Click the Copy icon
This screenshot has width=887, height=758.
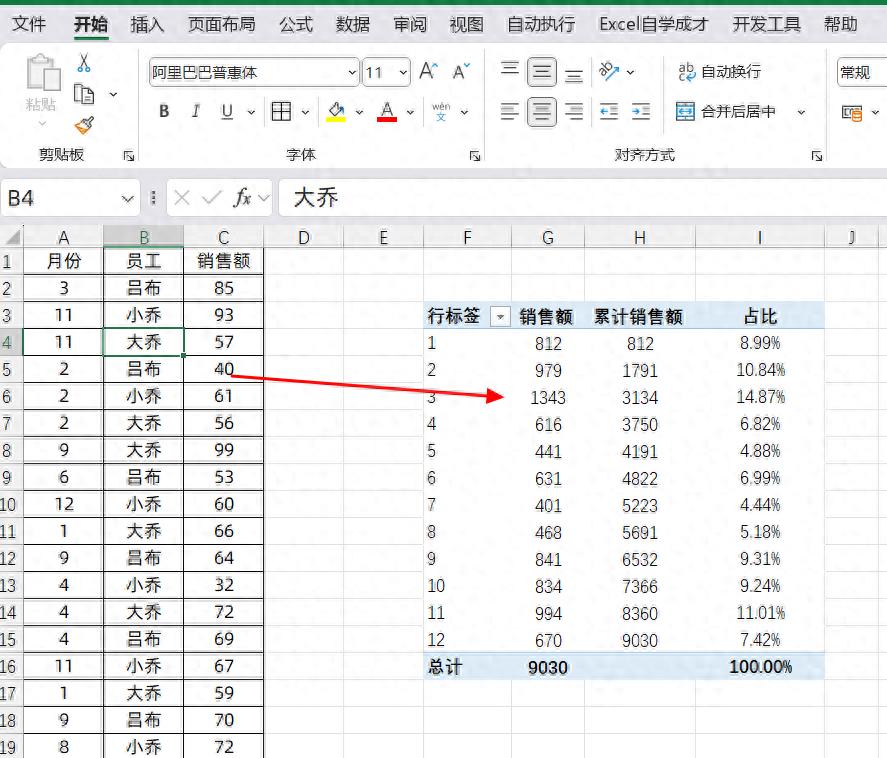[x=84, y=94]
